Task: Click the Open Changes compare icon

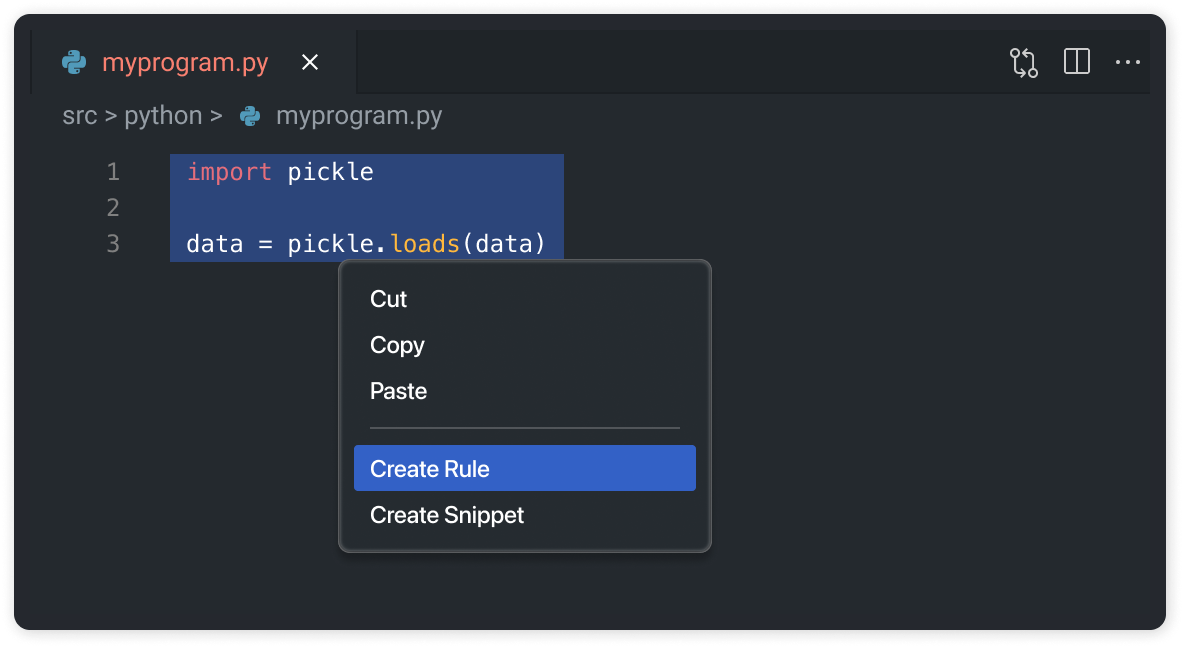Action: [1023, 61]
